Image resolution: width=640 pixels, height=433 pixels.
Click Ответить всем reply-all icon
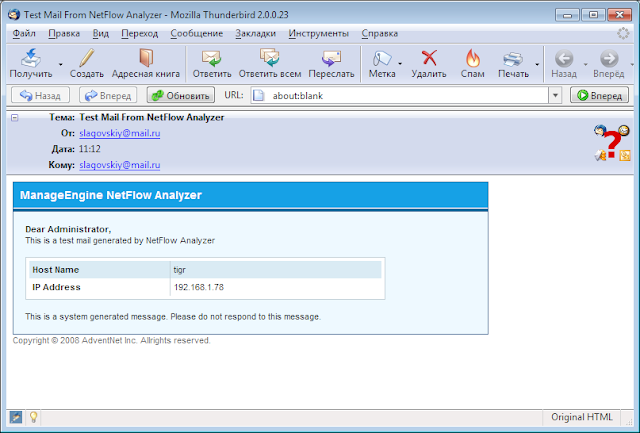click(270, 58)
